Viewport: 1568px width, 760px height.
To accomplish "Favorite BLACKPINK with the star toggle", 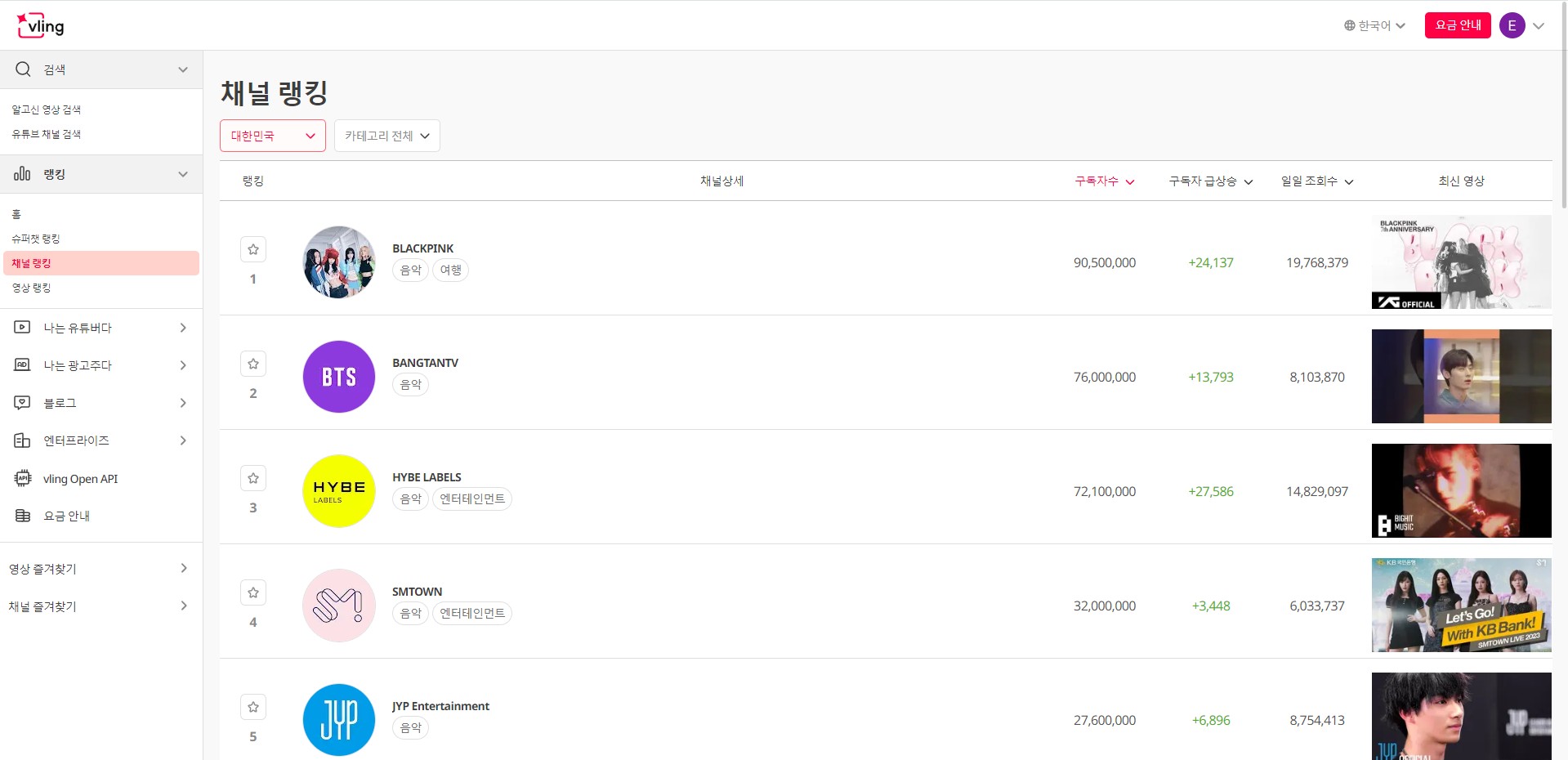I will tap(253, 249).
